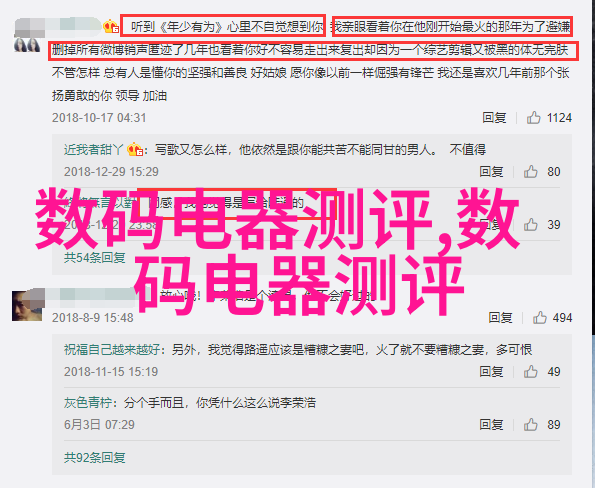Screen dimensions: 595x488
Task: Reply to 灰色青柠's comment from 6月3日
Action: click(x=491, y=424)
